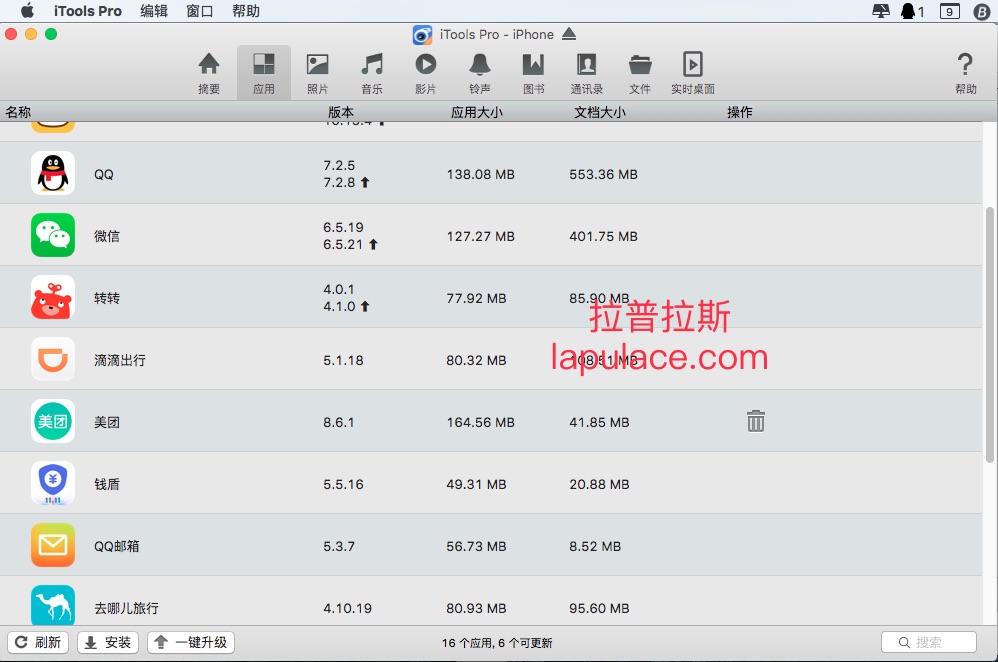Open the 照片 photos section
The image size is (998, 662).
point(318,73)
